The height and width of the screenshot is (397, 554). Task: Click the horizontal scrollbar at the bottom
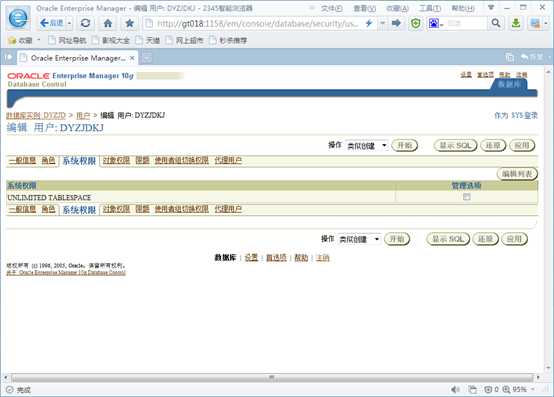271,378
